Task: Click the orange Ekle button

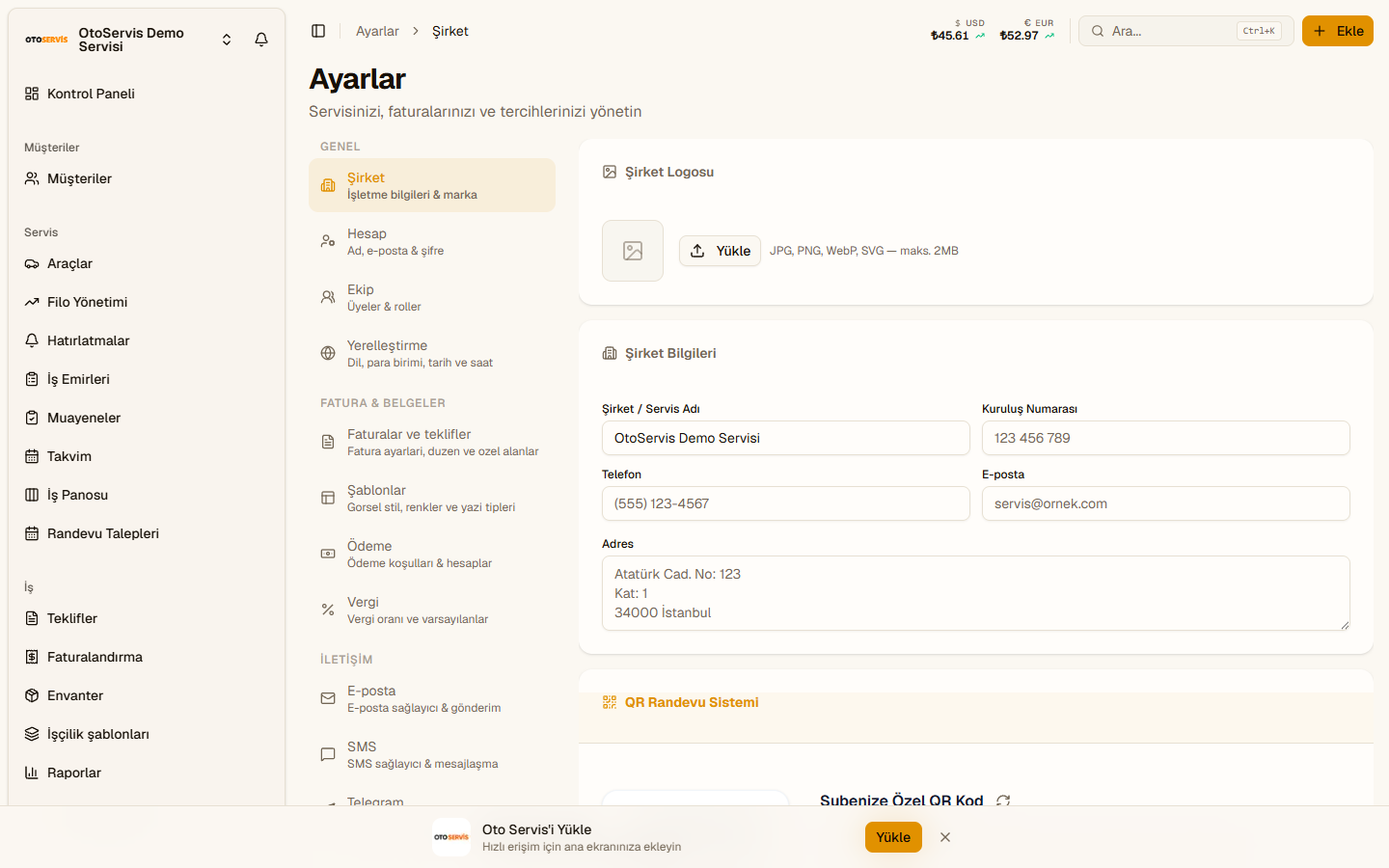Action: coord(1337,31)
